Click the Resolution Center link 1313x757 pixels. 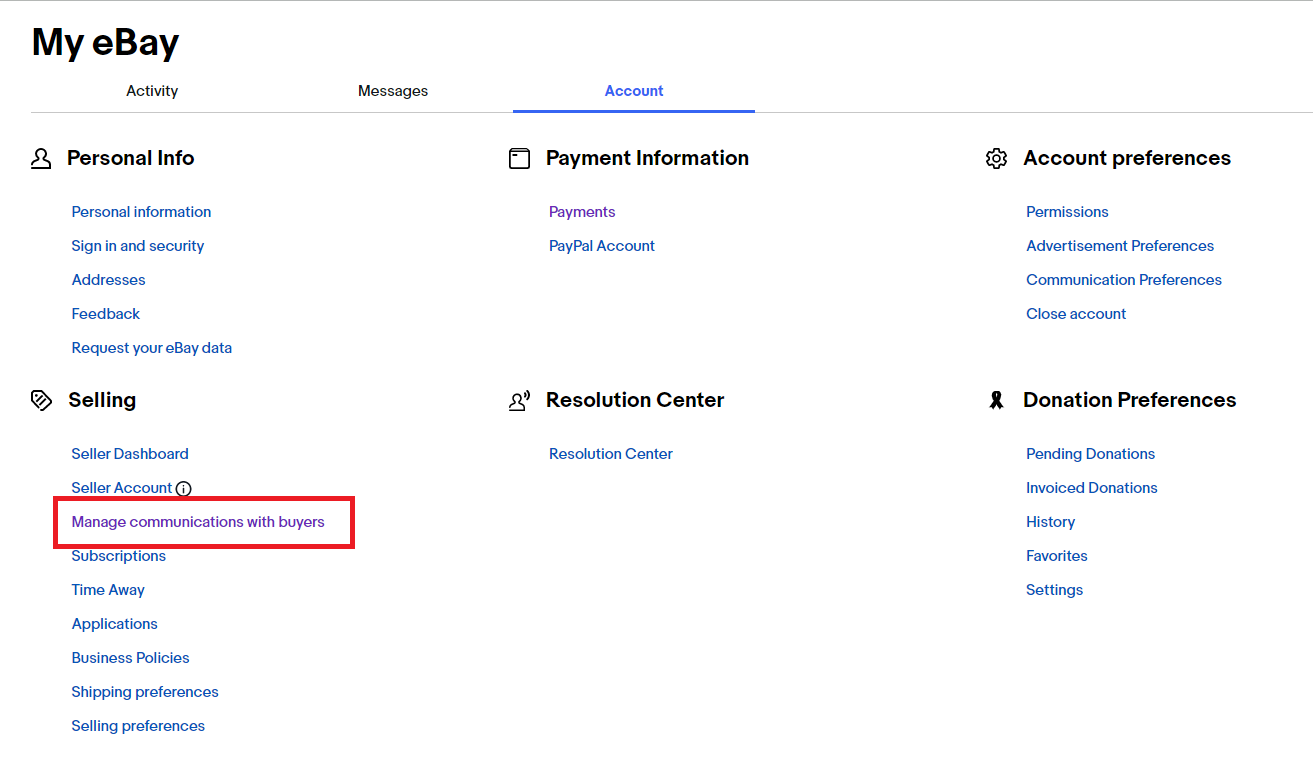pyautogui.click(x=611, y=454)
